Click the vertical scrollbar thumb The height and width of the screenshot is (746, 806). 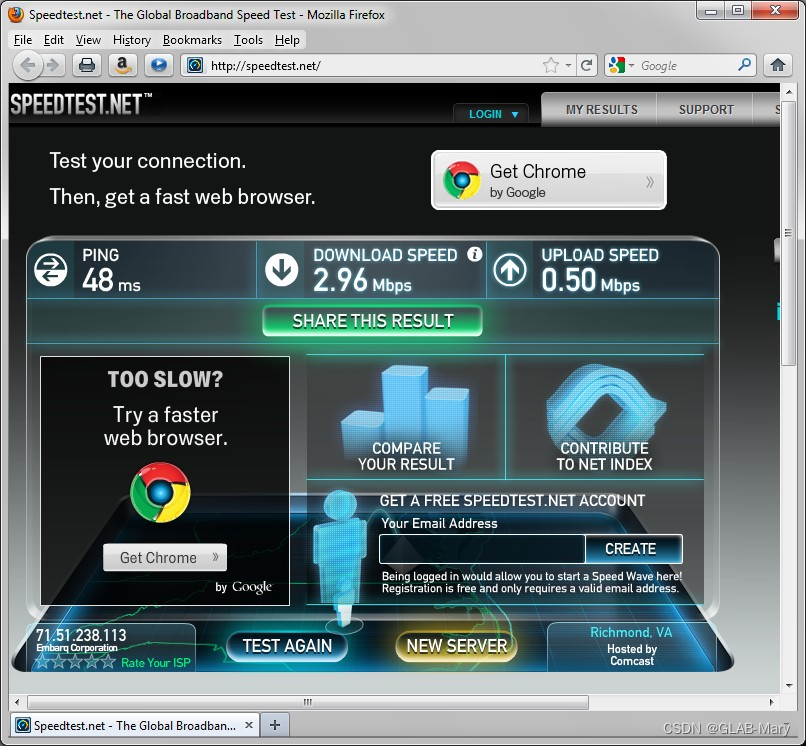[x=788, y=234]
